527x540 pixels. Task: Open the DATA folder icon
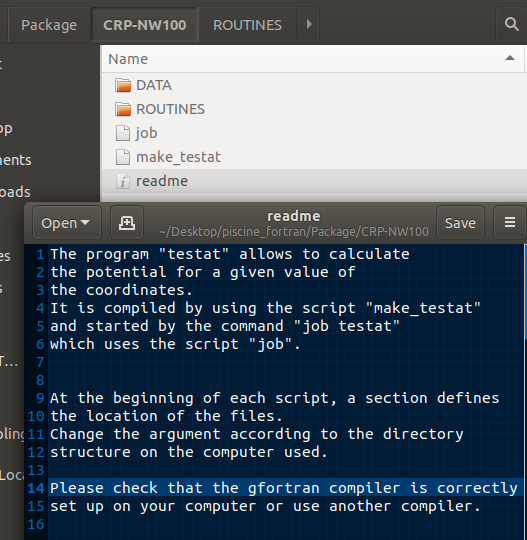(x=123, y=85)
